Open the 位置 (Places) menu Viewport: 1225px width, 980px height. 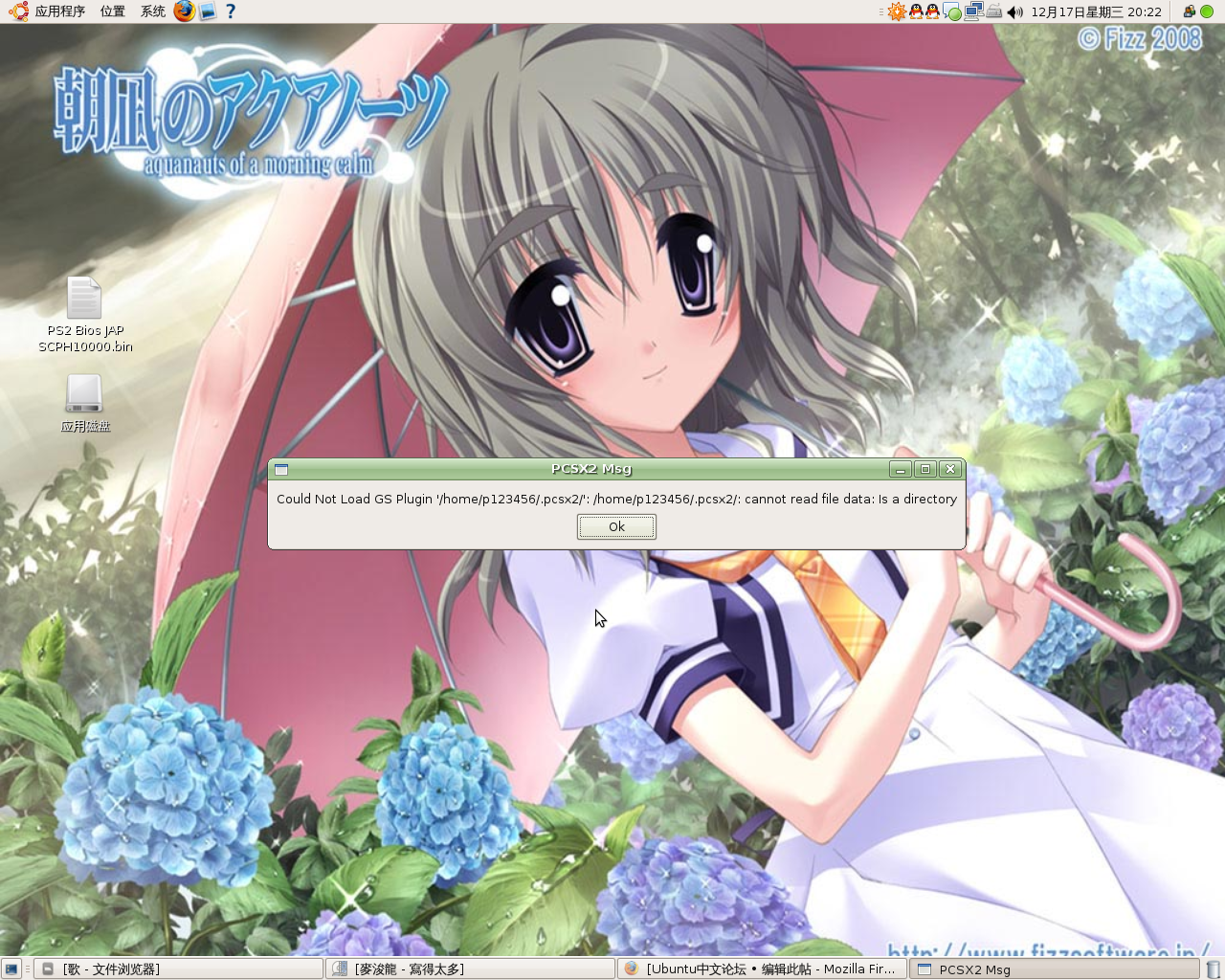112,11
